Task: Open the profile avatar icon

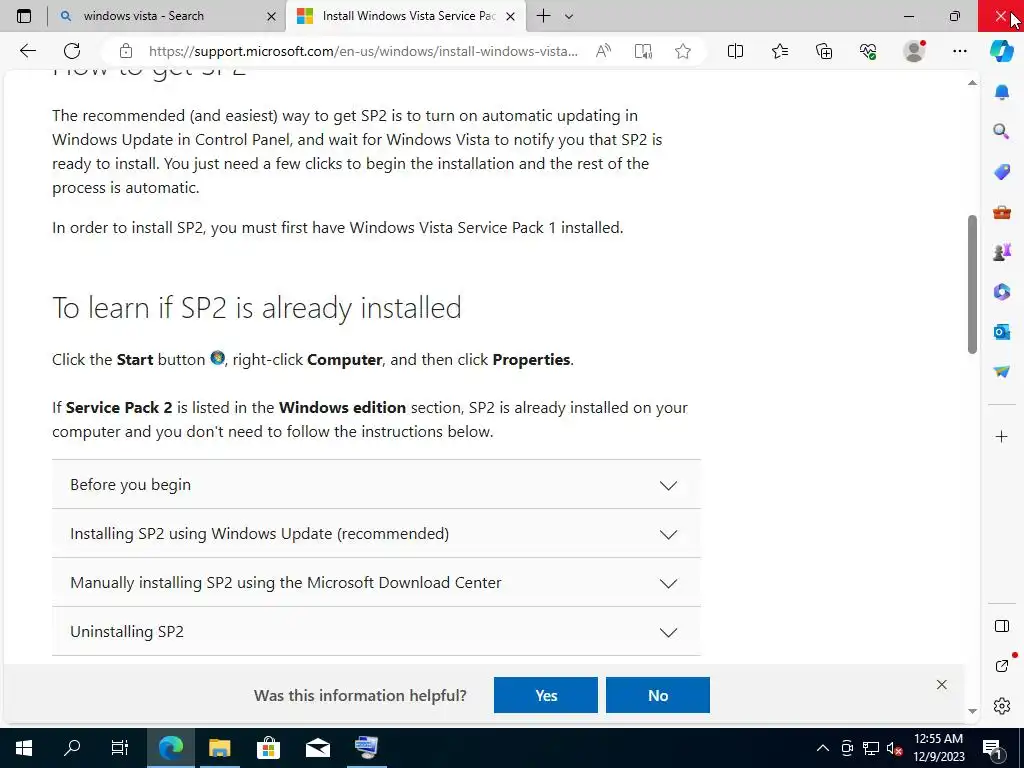Action: tap(914, 51)
